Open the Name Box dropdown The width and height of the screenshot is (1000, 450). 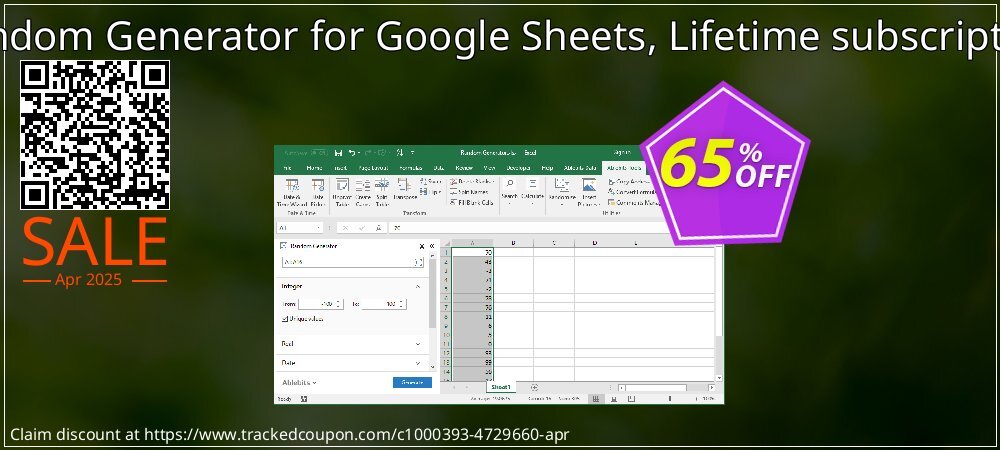(318, 228)
